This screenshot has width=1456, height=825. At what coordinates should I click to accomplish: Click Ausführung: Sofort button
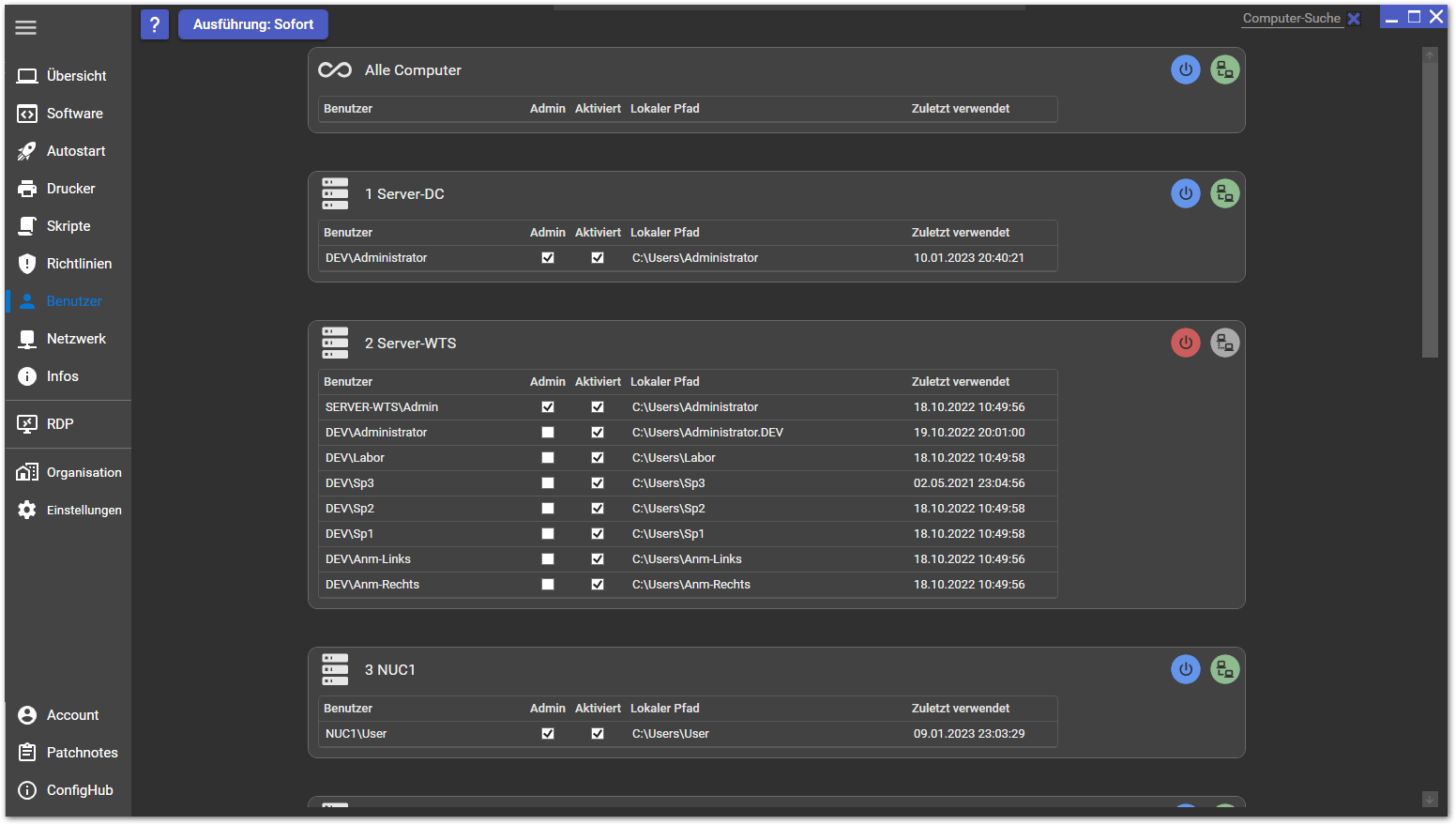tap(253, 24)
